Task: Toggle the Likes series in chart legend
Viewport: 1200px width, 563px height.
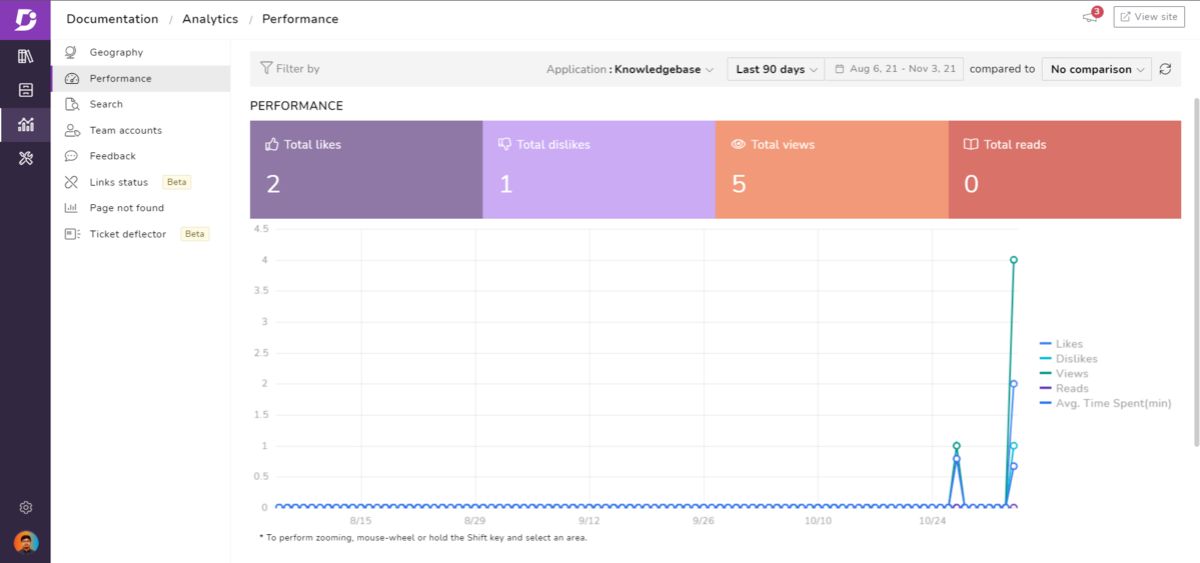Action: click(1061, 344)
